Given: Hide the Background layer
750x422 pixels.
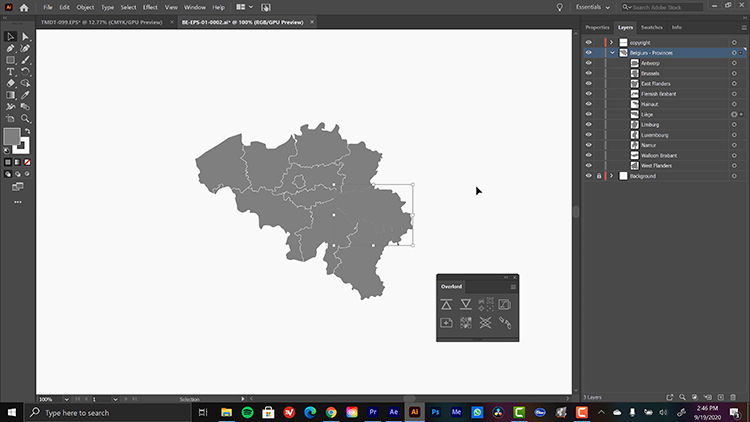Looking at the screenshot, I should click(589, 176).
